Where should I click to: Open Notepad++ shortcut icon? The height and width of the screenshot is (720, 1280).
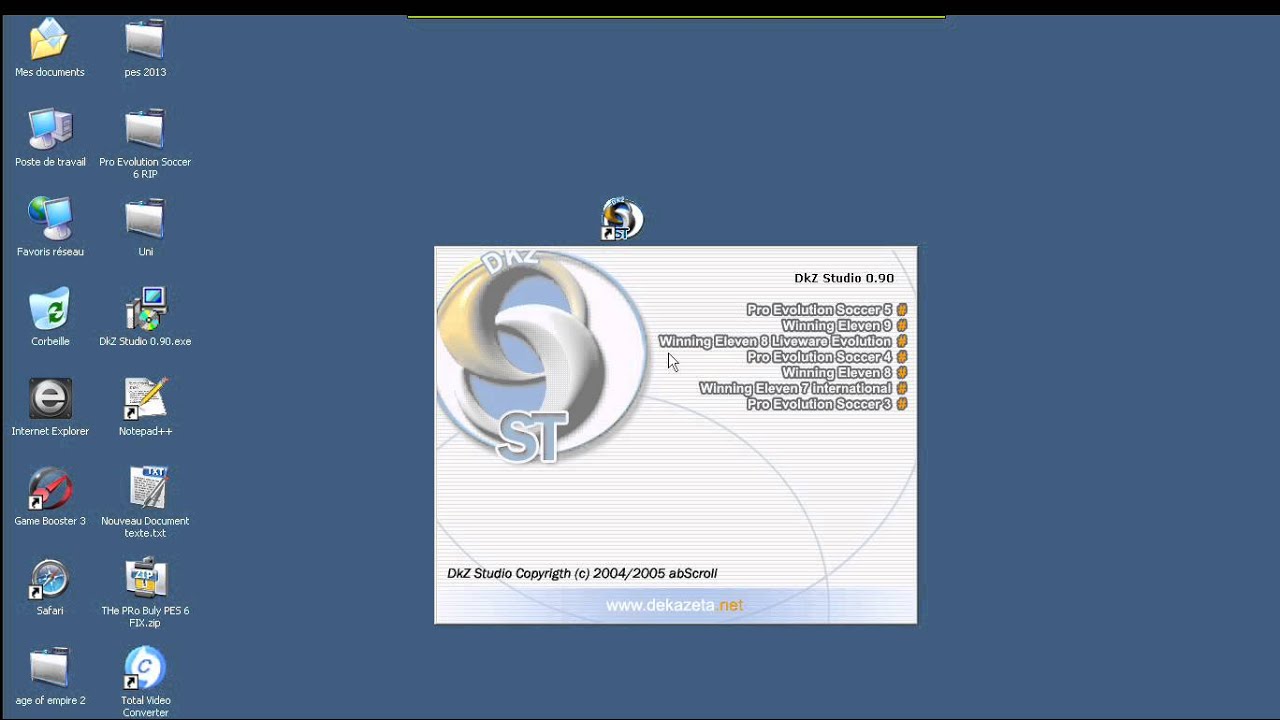145,399
